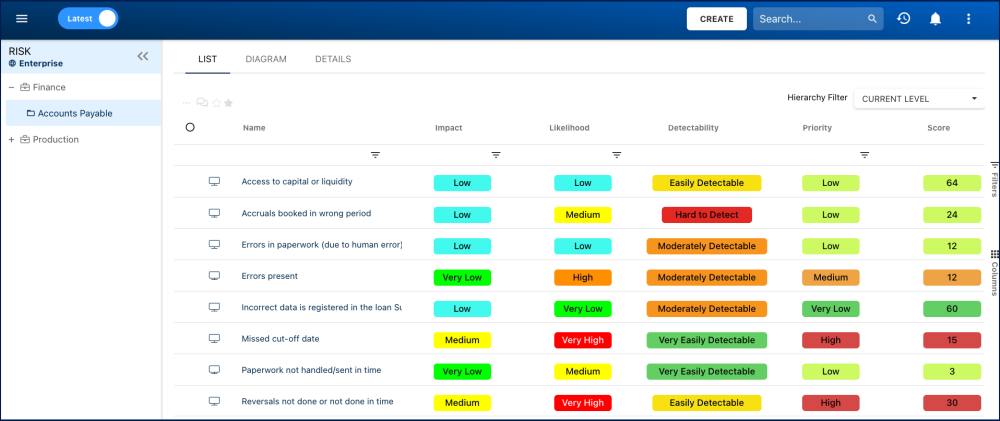Sort by the Priority column header

(817, 128)
